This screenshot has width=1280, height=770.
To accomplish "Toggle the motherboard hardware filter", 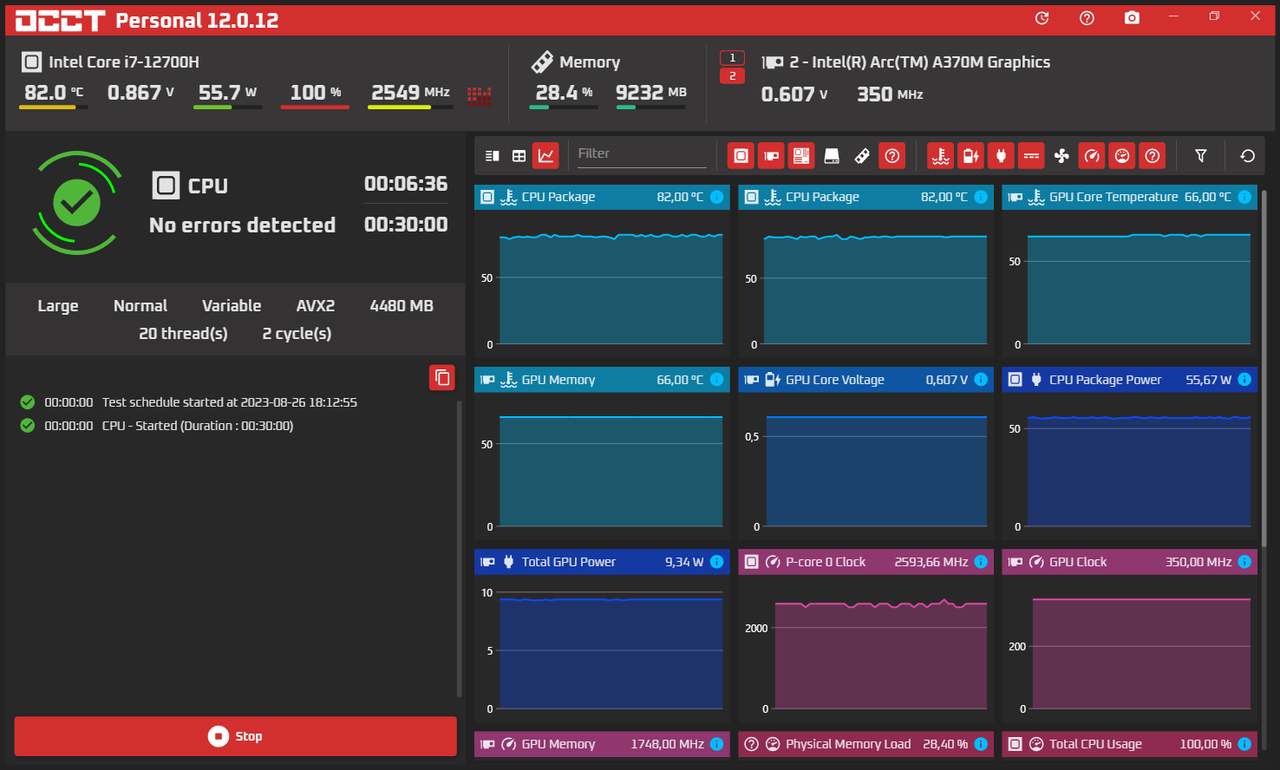I will click(x=801, y=155).
